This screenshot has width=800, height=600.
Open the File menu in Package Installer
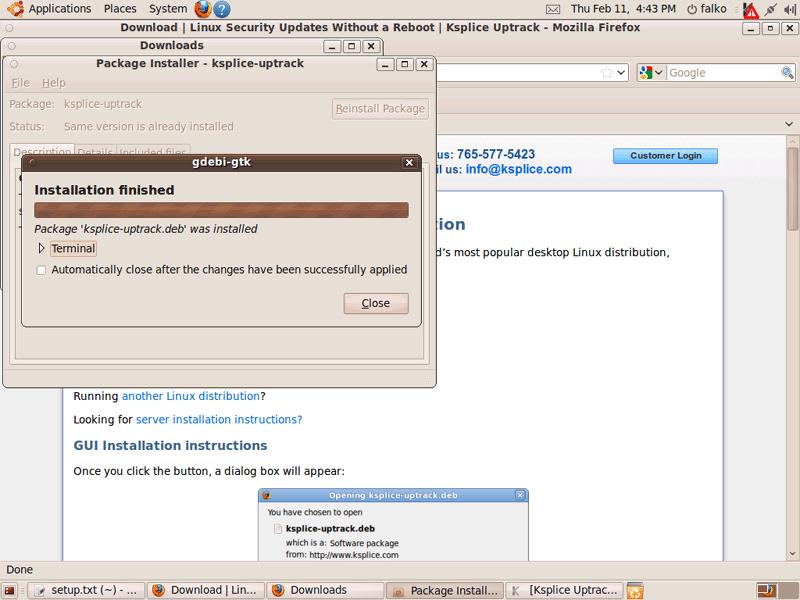(x=20, y=83)
